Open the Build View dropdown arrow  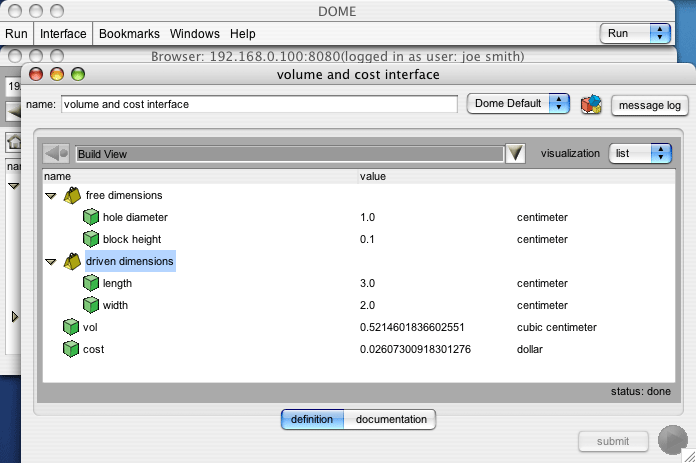515,154
